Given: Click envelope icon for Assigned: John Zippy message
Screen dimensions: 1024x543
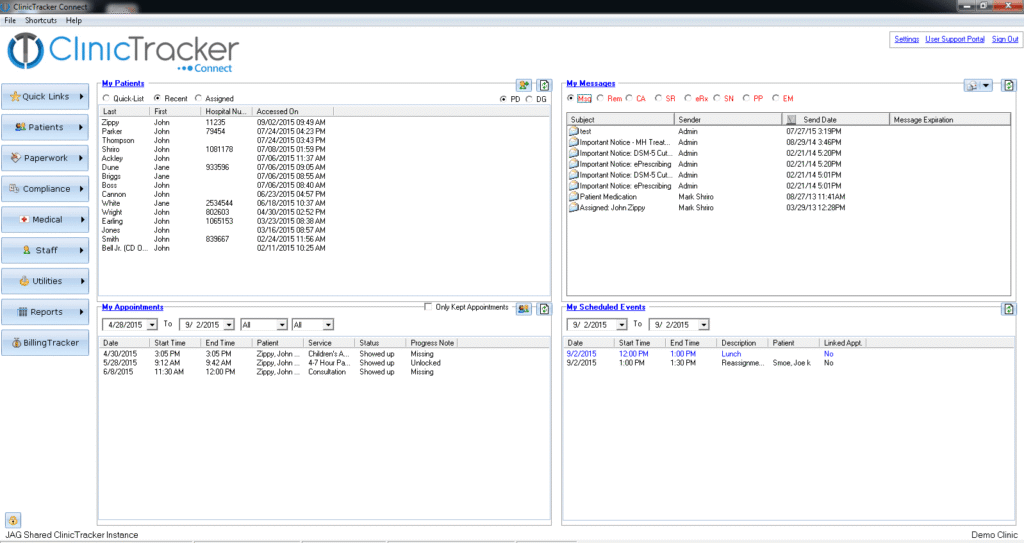Looking at the screenshot, I should click(x=574, y=207).
